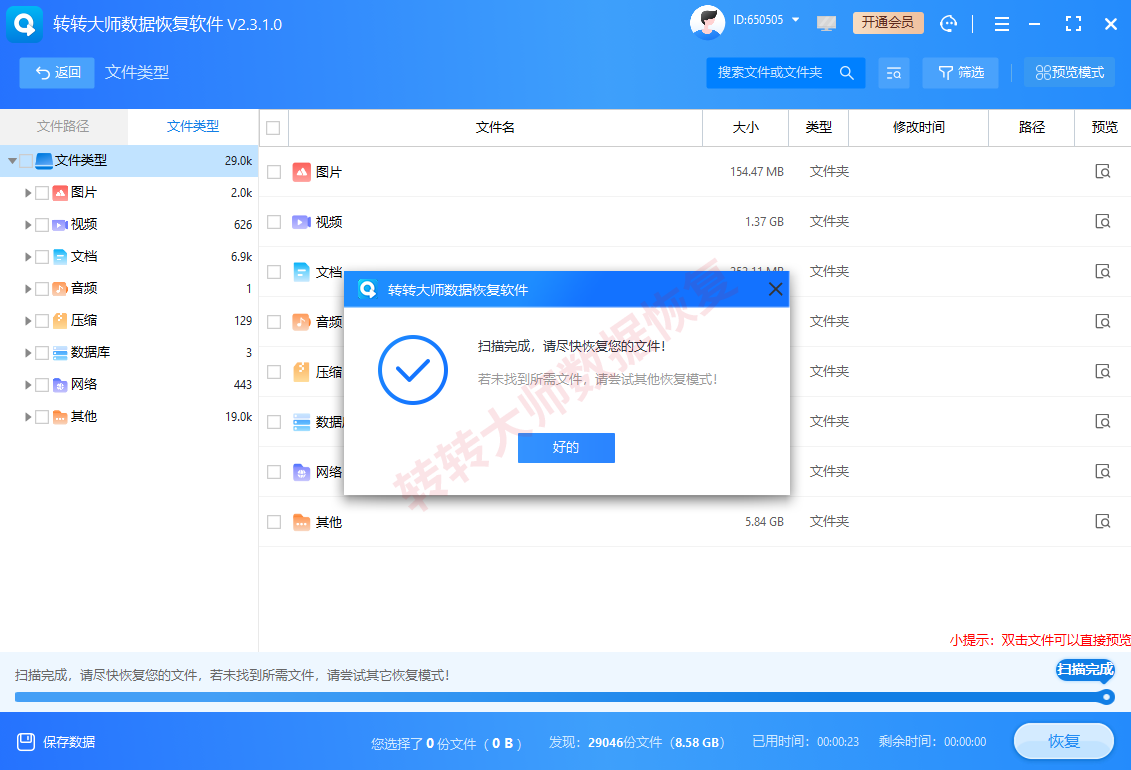Preview the 数据库 row with magnifier icon
This screenshot has height=770, width=1131.
1103,421
